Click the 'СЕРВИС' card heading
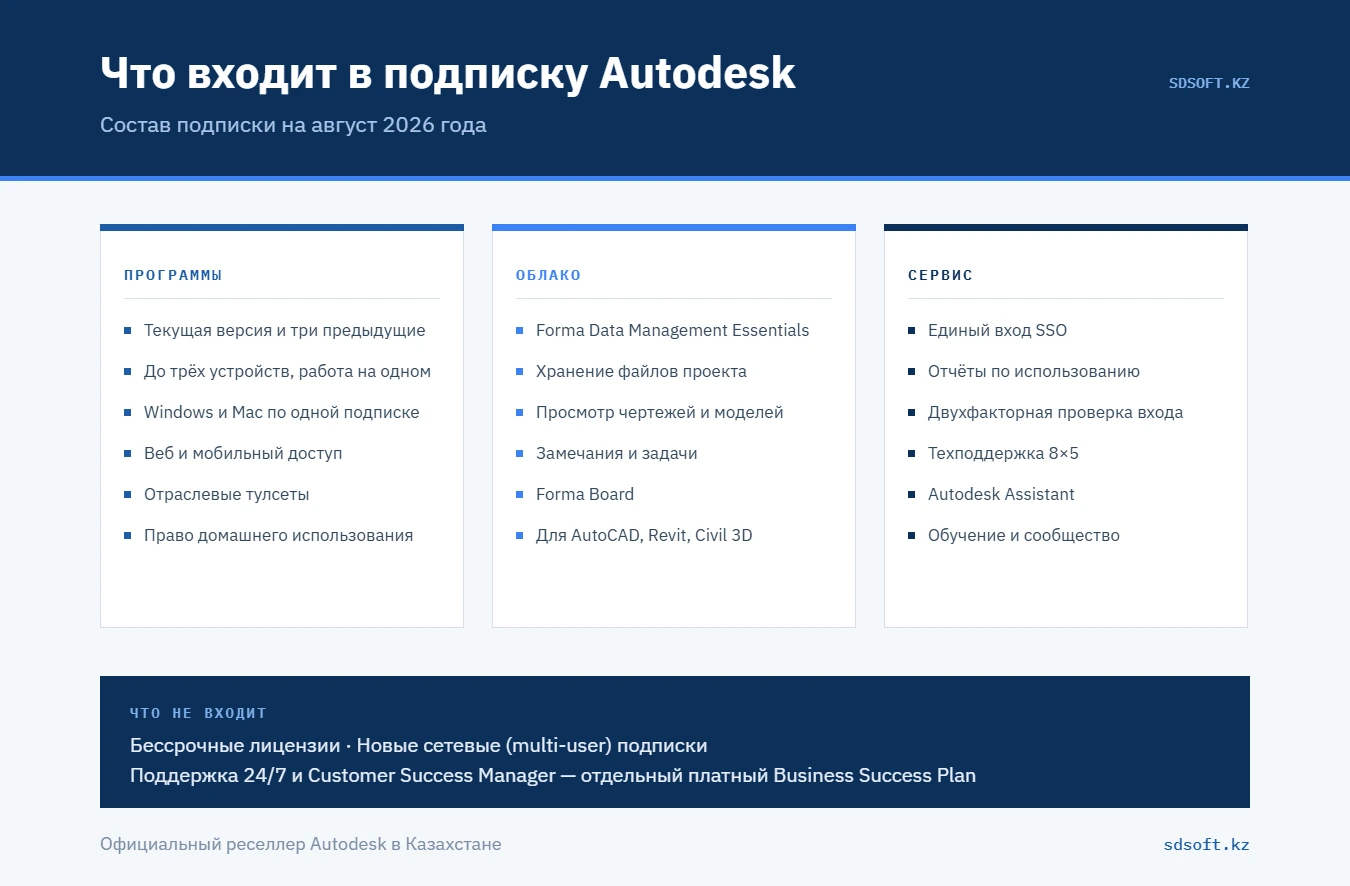This screenshot has width=1350, height=886. (x=940, y=275)
